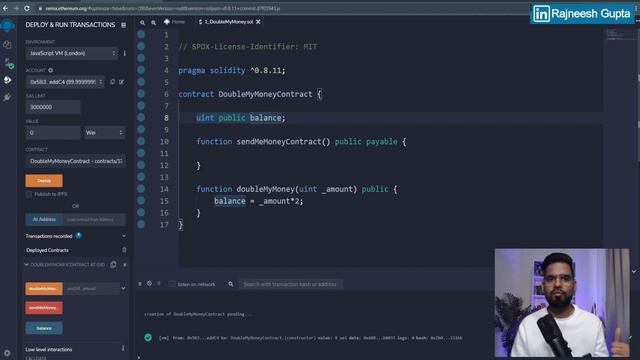Click the LinkedIn logo badge

click(x=542, y=14)
